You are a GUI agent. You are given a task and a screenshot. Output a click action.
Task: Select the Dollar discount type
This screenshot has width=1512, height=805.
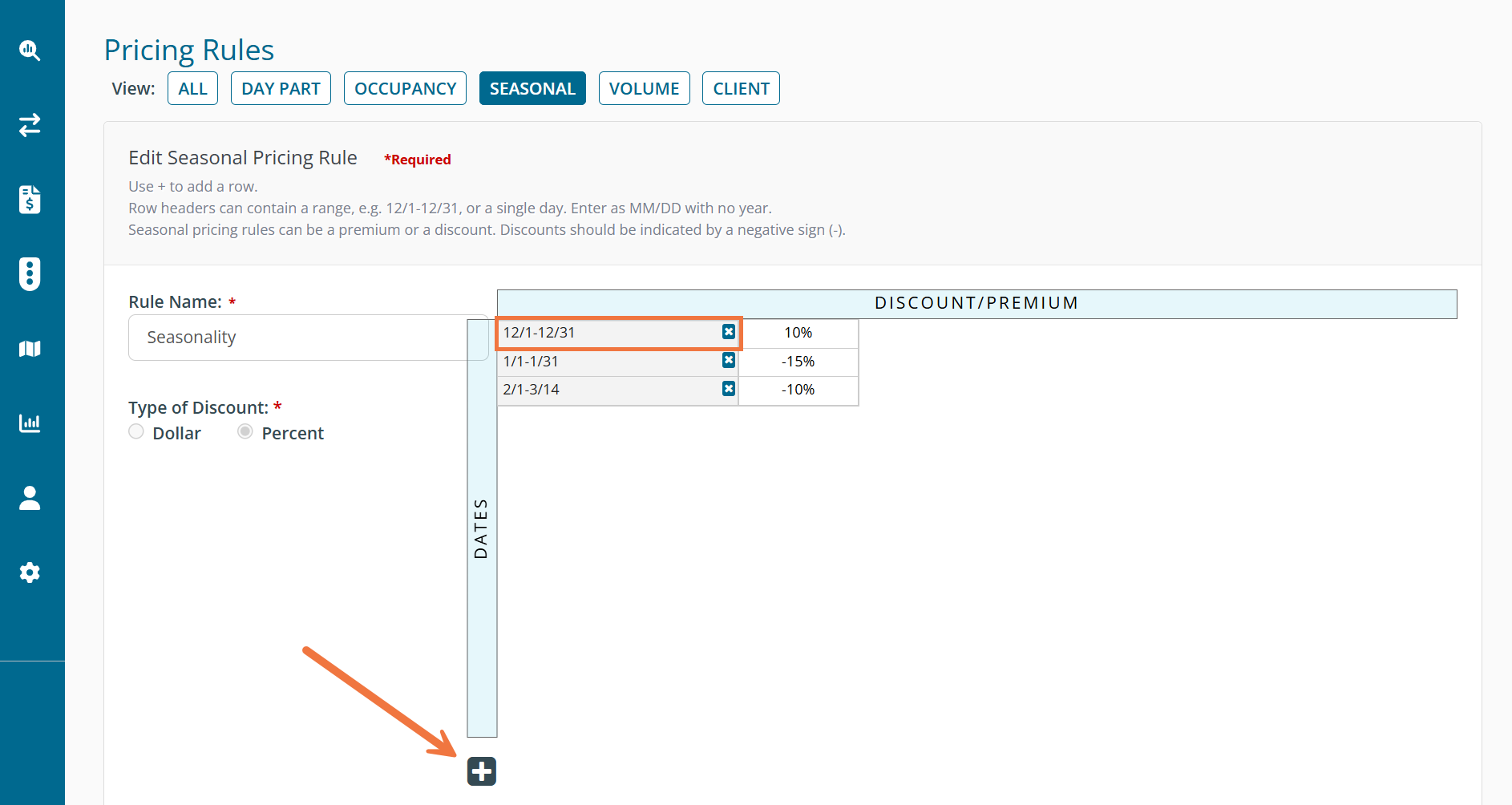point(137,432)
